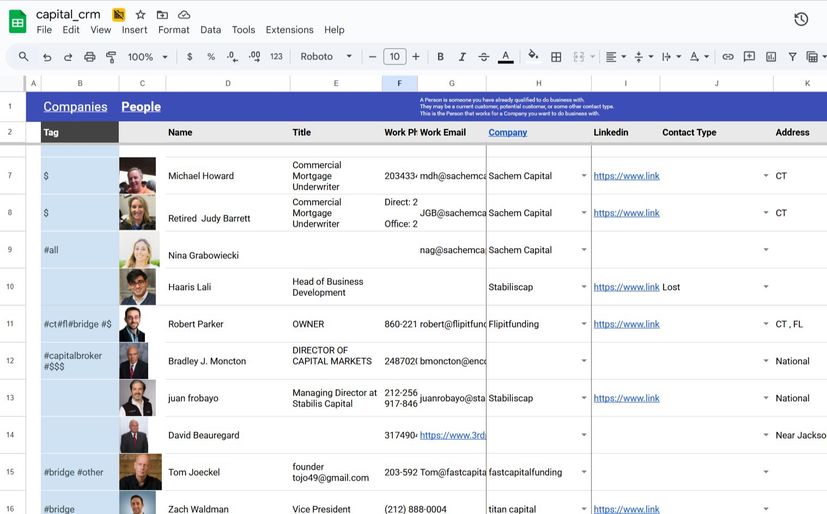The image size is (827, 514).
Task: Open the File menu
Action: pos(44,30)
